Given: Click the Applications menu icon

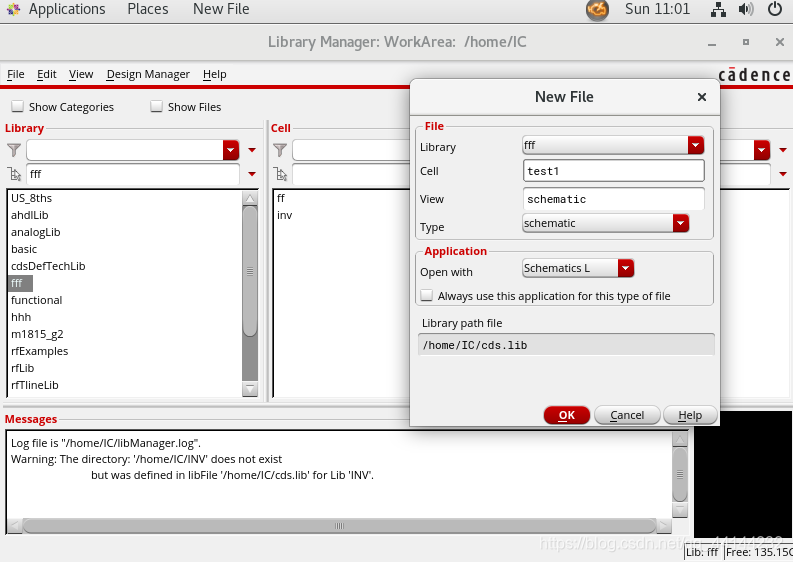Looking at the screenshot, I should 14,9.
